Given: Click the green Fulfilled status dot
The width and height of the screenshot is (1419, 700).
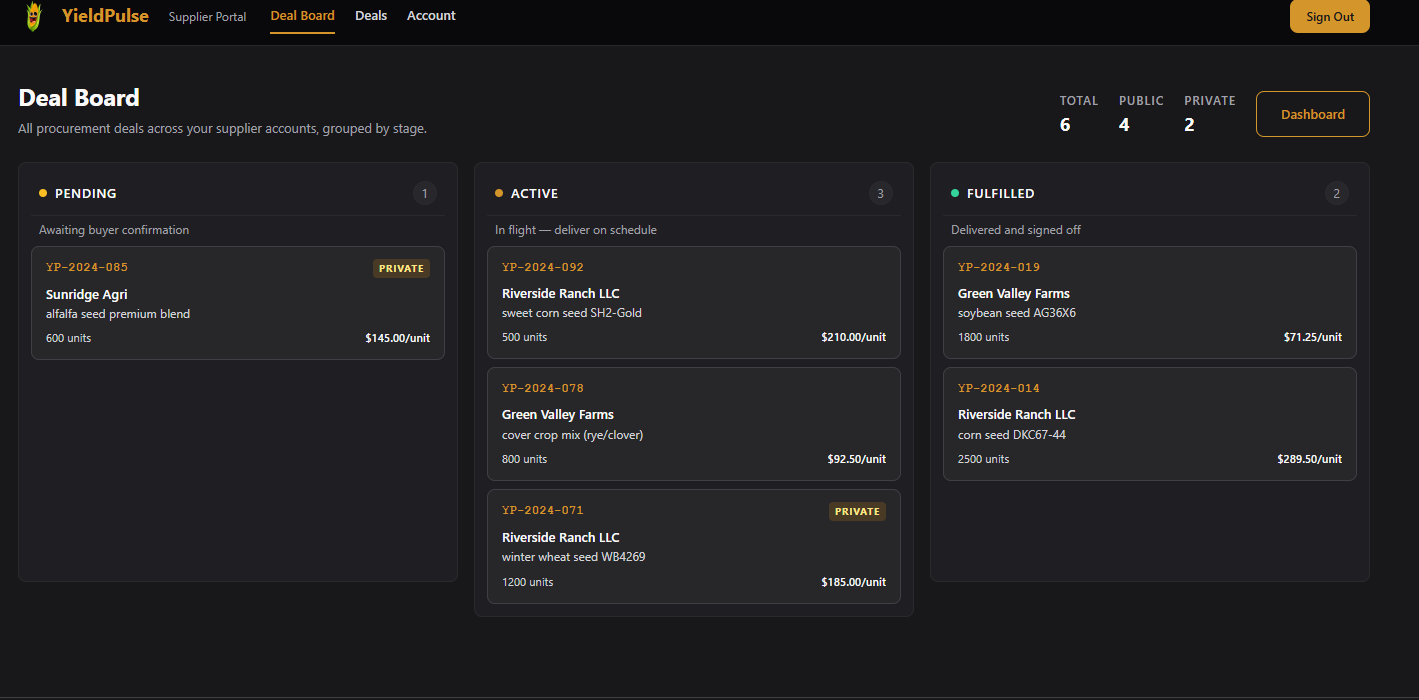Looking at the screenshot, I should pyautogui.click(x=955, y=193).
